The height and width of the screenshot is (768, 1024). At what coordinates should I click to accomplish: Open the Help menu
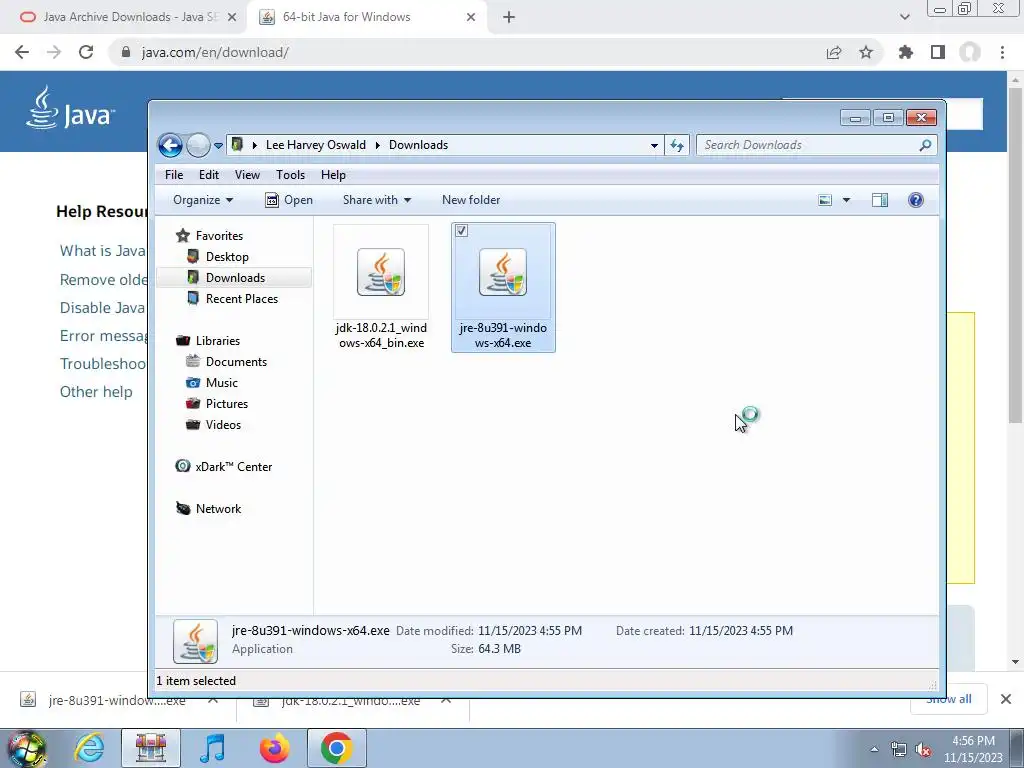coord(333,175)
